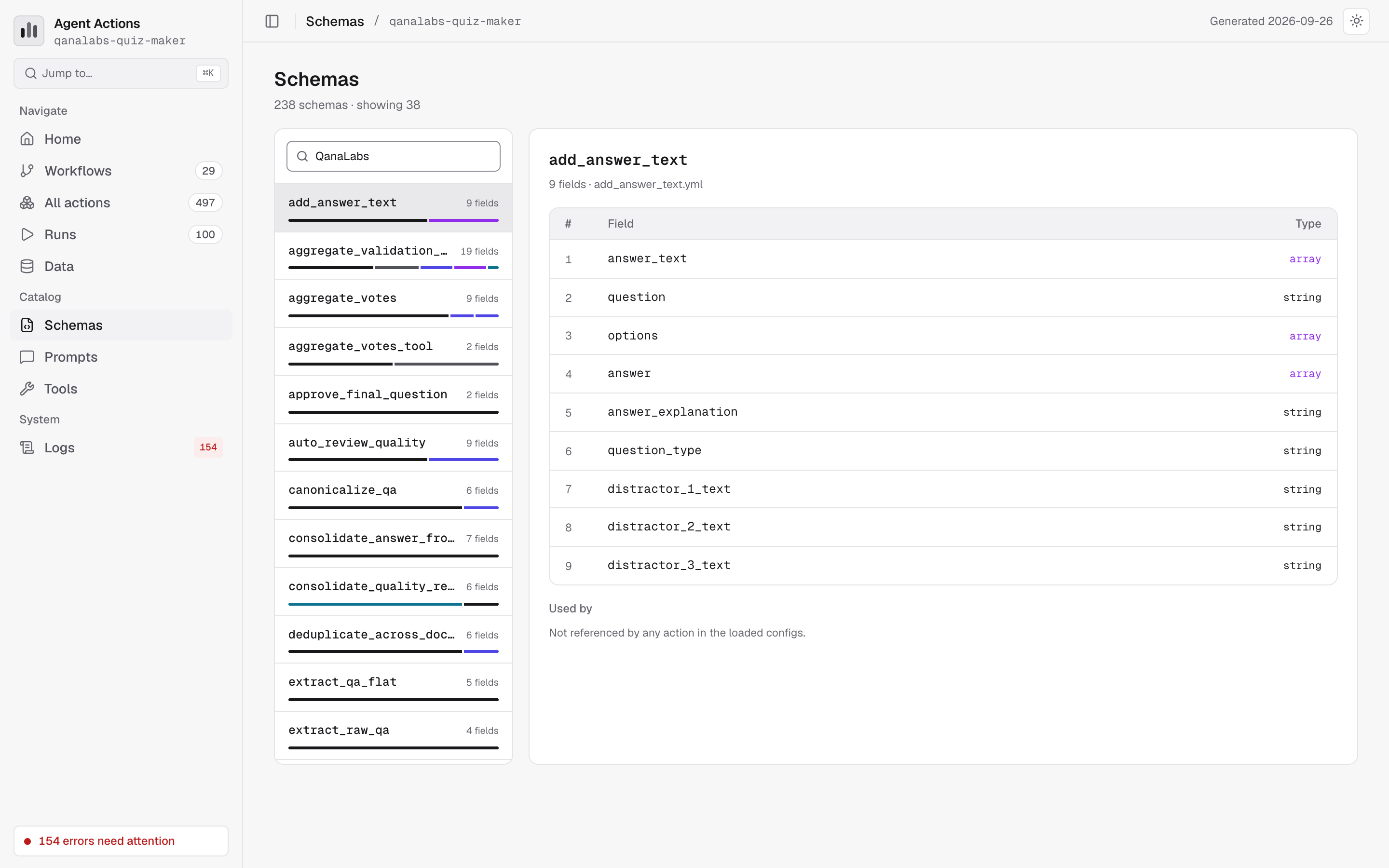The image size is (1389, 868).
Task: Click the 29 Workflows count badge
Action: (x=208, y=171)
